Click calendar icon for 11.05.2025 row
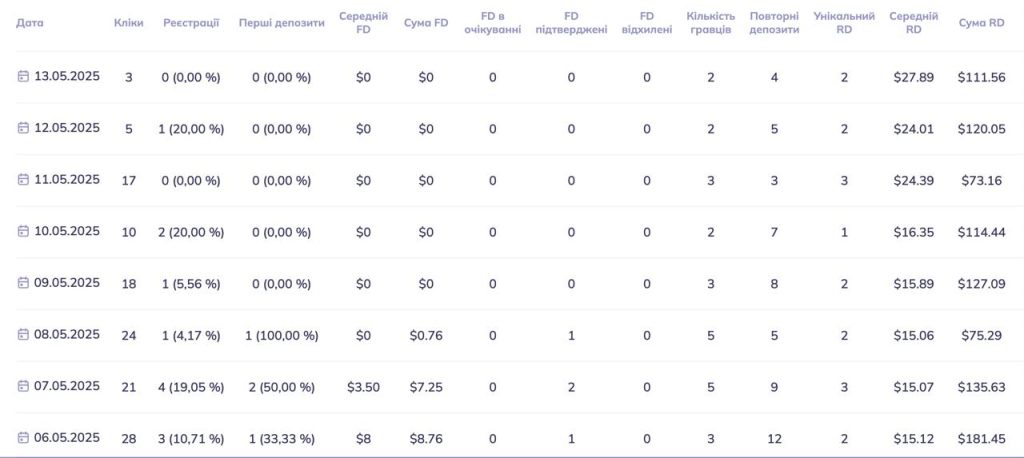1024x458 pixels. click(x=23, y=180)
